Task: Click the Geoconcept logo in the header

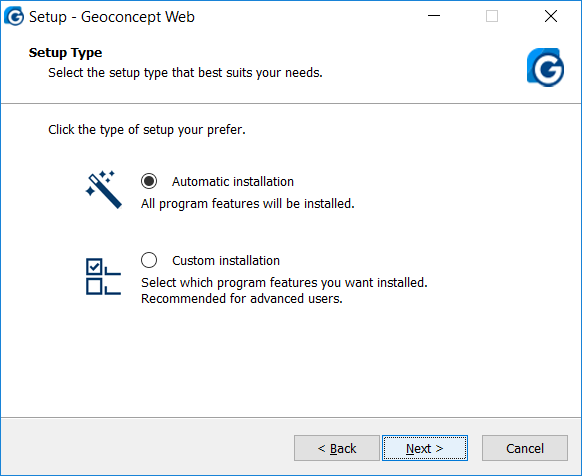Action: 545,67
